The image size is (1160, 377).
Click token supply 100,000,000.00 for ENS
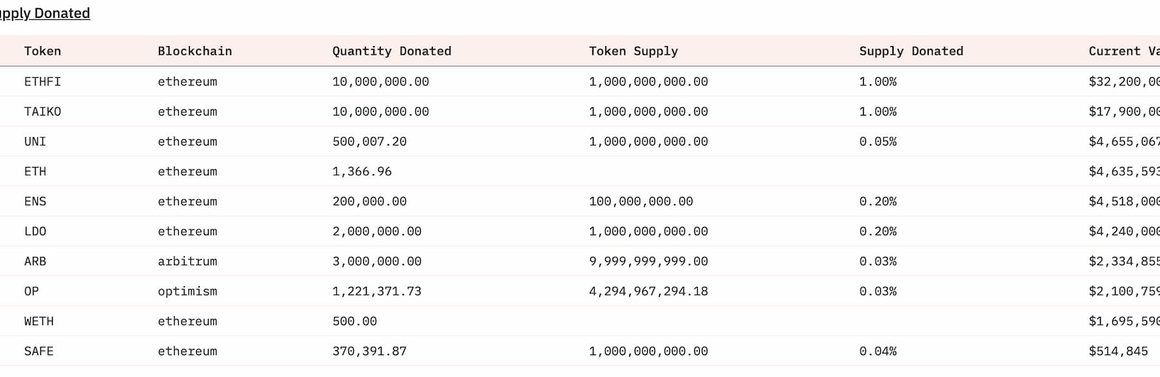click(x=641, y=202)
